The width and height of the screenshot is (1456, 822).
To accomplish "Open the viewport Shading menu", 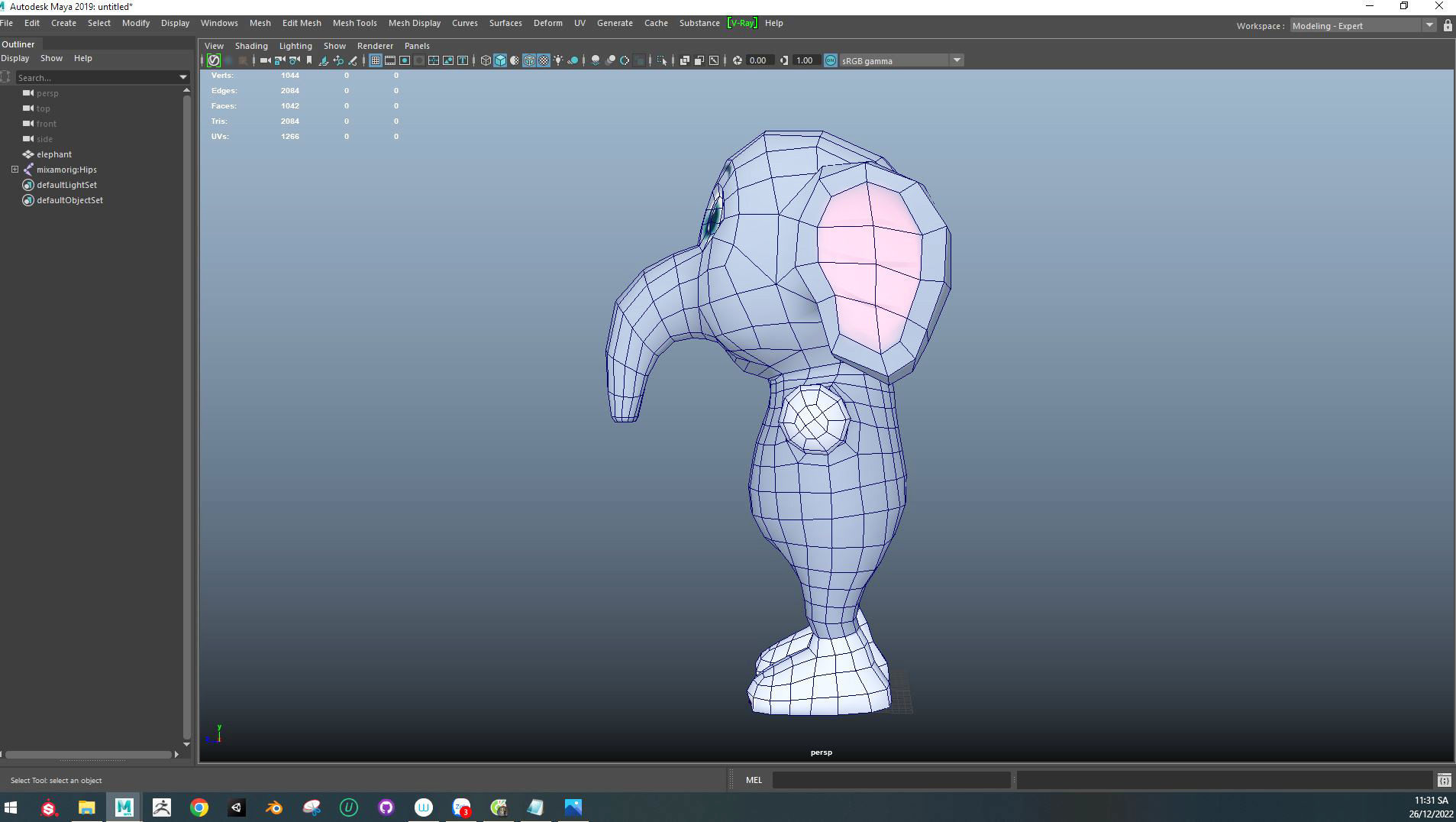I will click(x=251, y=46).
